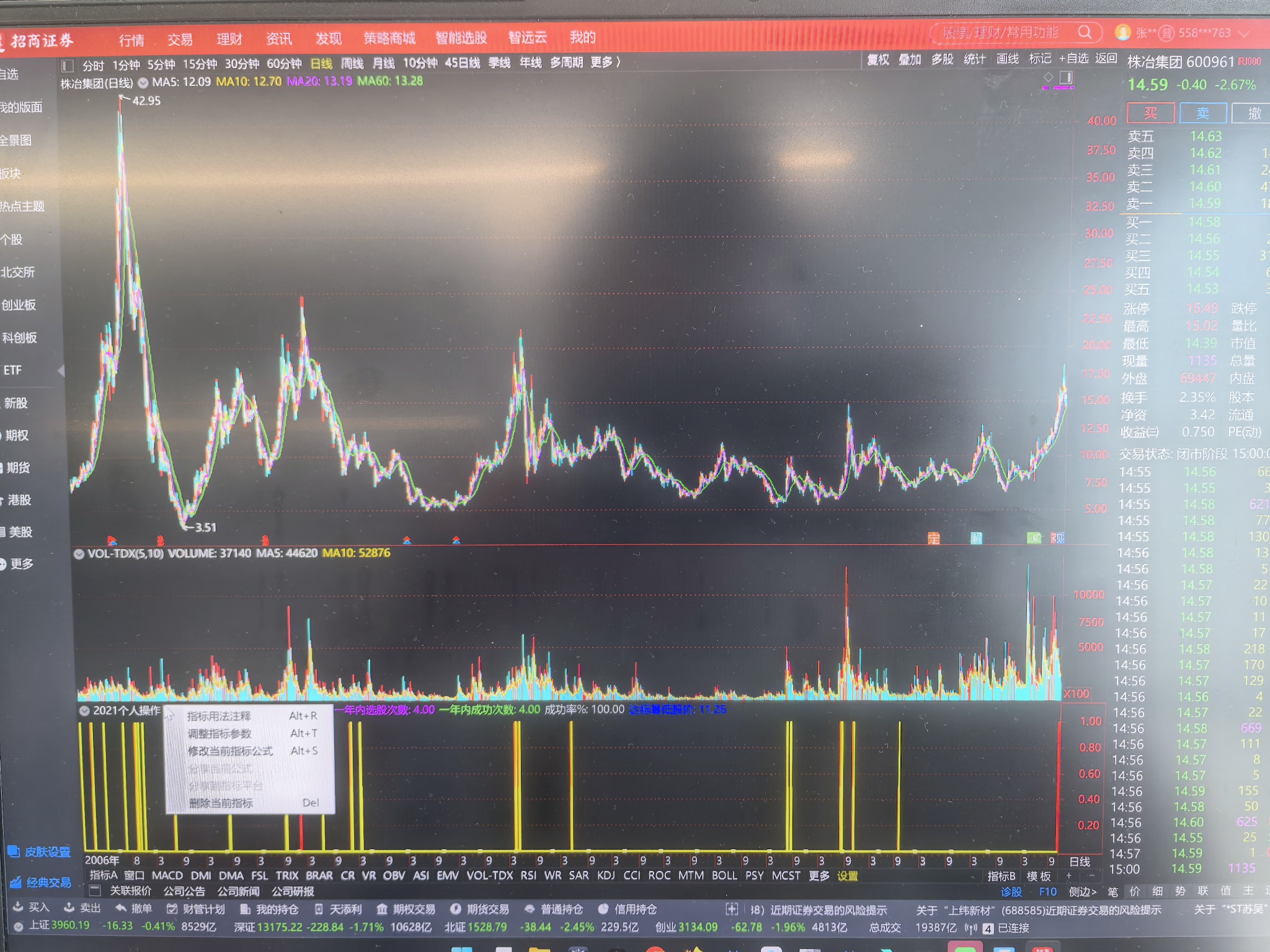The image size is (1270, 952).
Task: Toggle the split-panel icon above price axis
Action: click(x=1066, y=77)
